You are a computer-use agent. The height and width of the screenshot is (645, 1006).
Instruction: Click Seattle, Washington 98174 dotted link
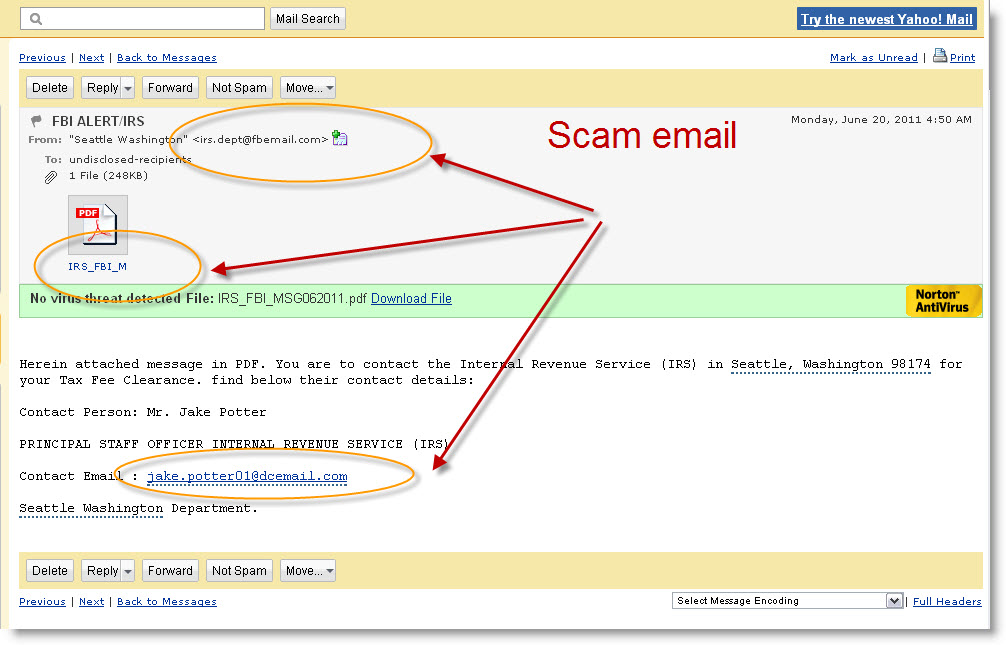(831, 365)
